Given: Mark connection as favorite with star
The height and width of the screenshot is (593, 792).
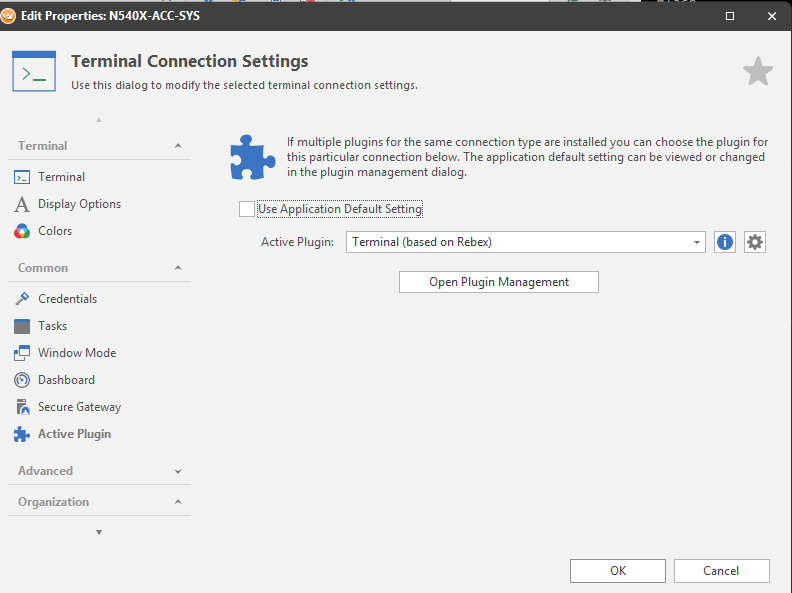Looking at the screenshot, I should (757, 72).
